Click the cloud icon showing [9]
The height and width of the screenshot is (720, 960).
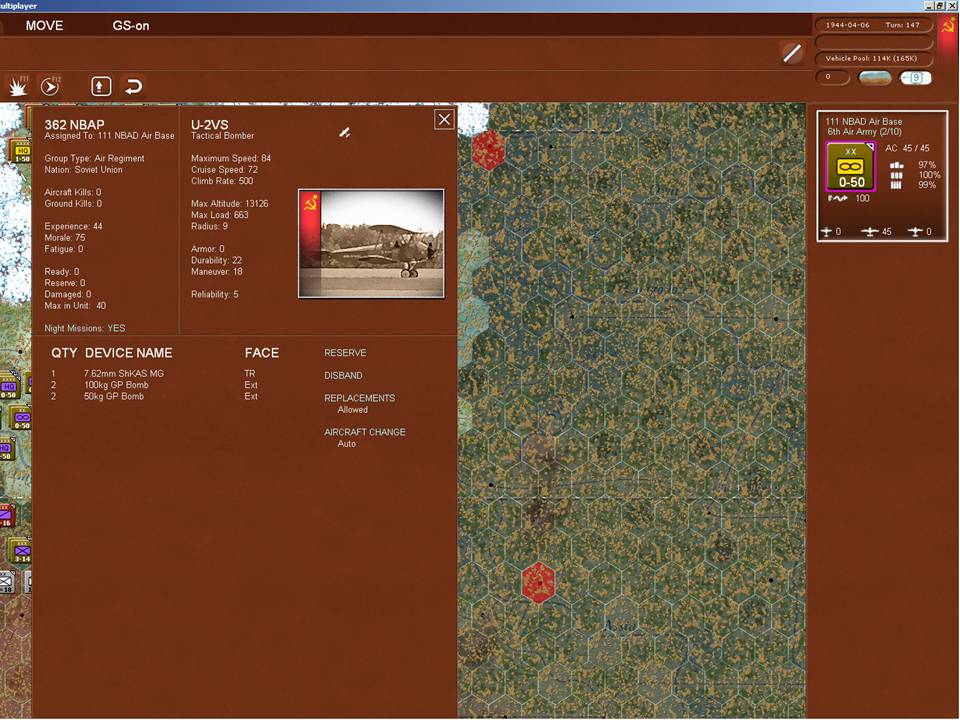[915, 78]
